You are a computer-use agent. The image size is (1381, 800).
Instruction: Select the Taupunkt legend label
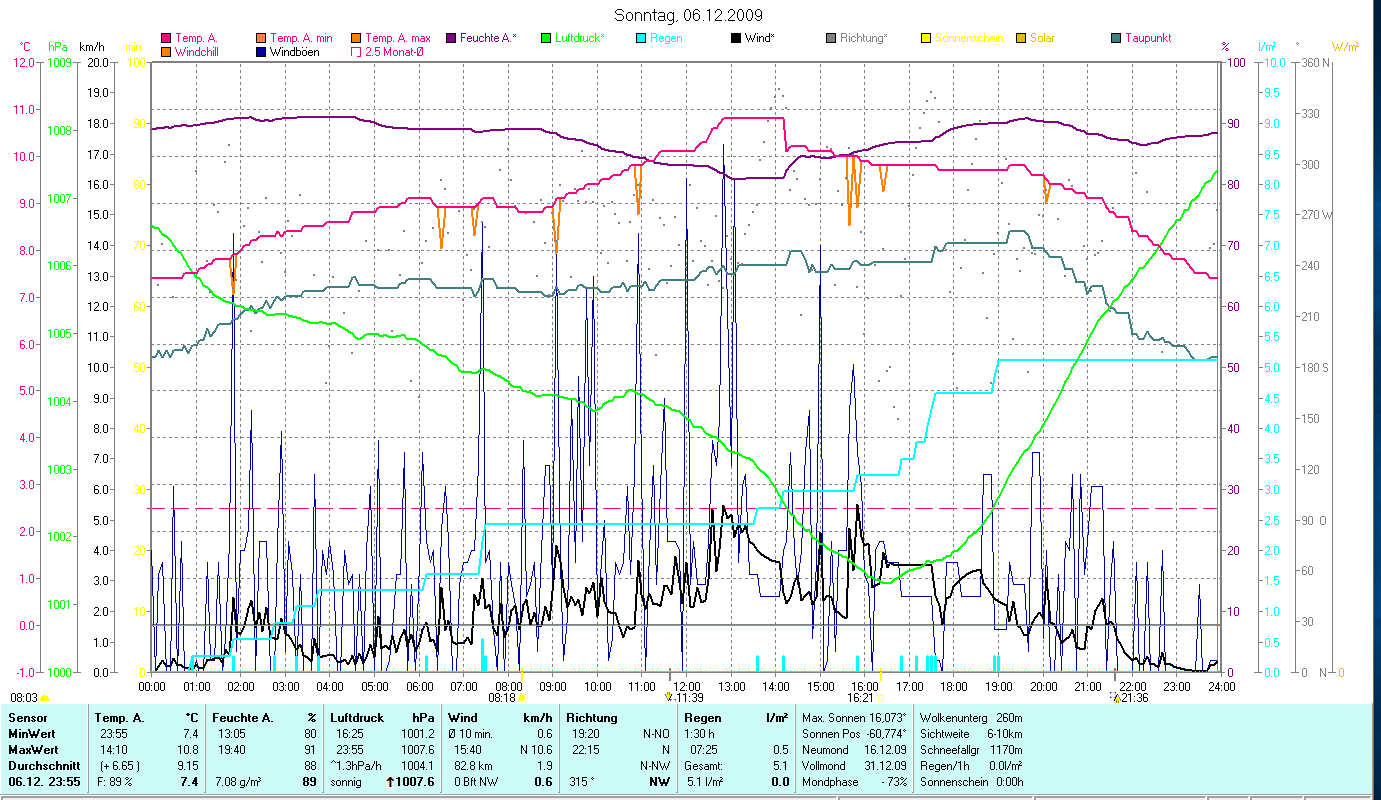point(1148,38)
